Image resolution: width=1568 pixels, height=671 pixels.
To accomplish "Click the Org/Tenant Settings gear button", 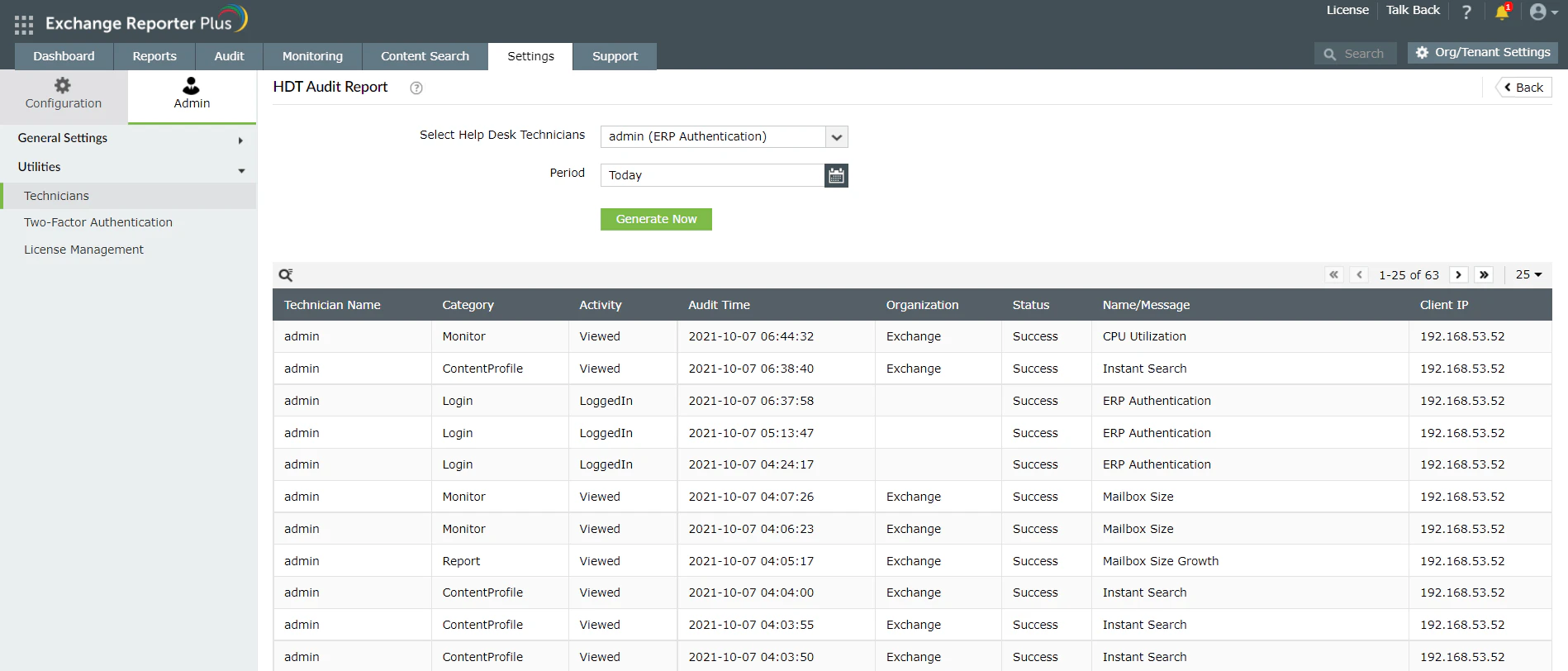I will [x=1482, y=52].
